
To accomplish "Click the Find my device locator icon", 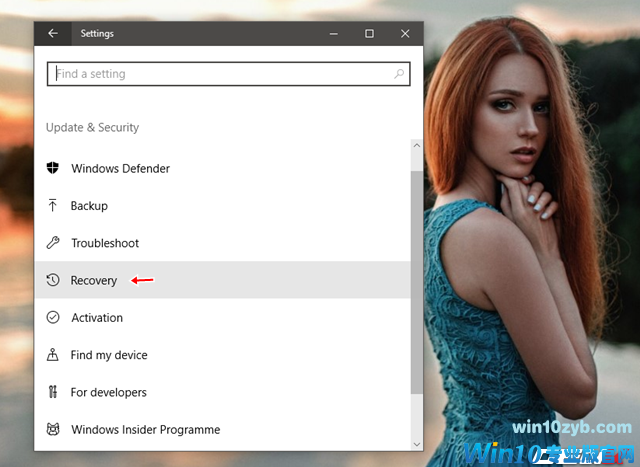I will (53, 354).
